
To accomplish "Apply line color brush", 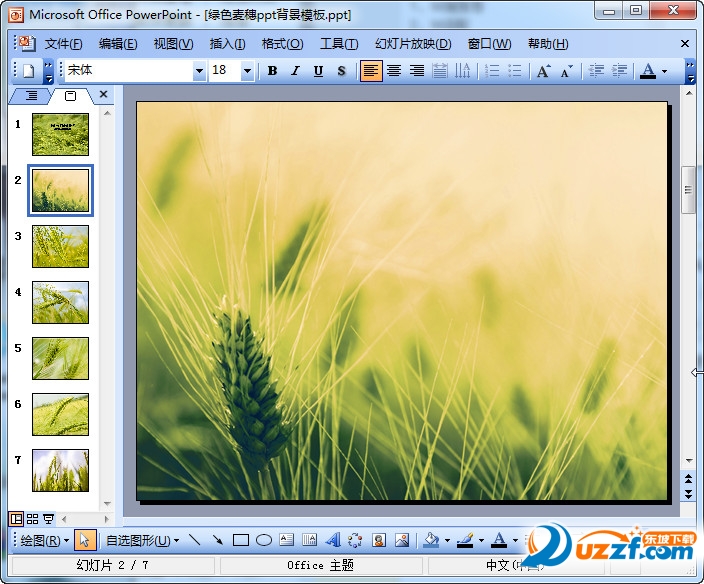I will point(465,540).
